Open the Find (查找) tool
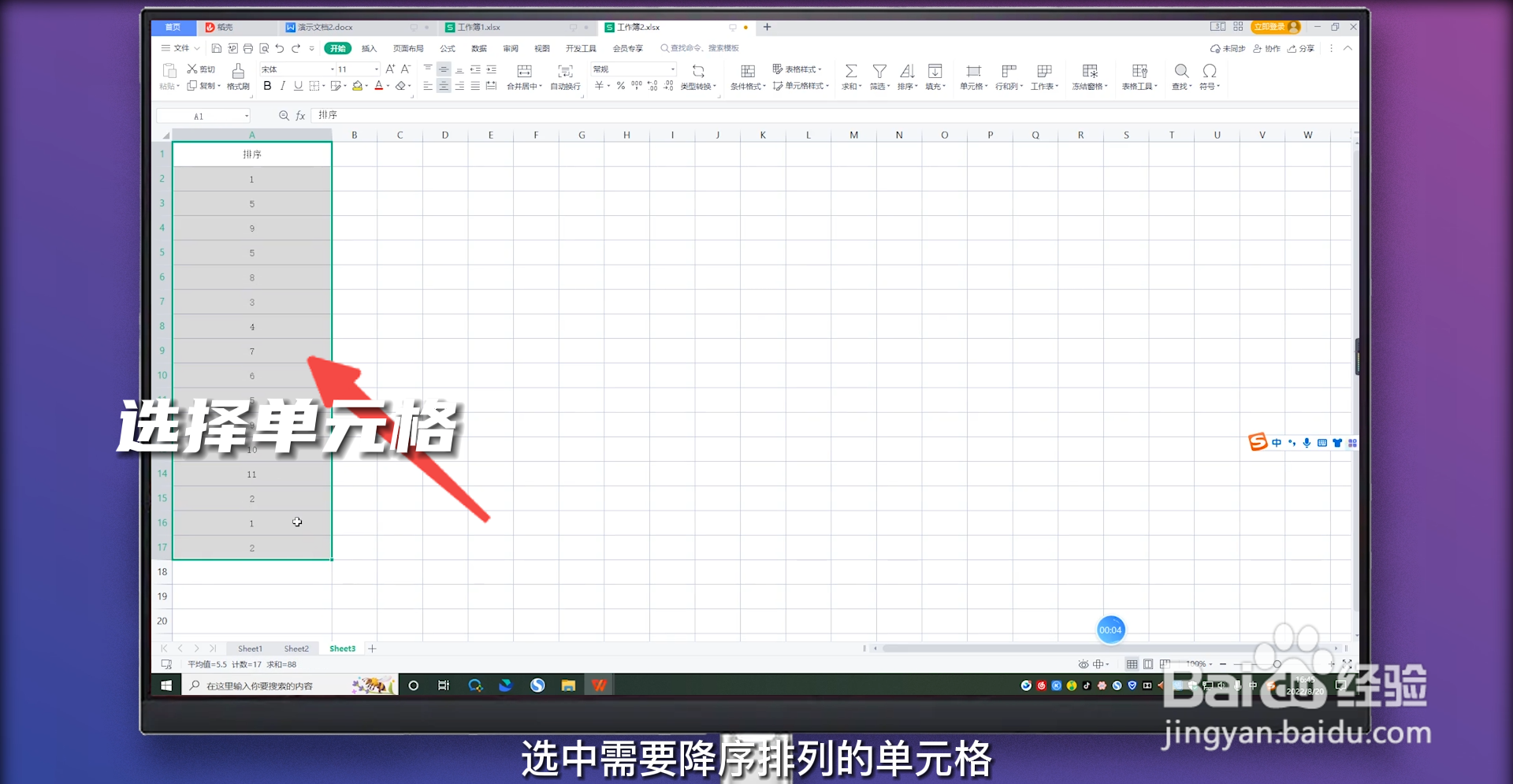The height and width of the screenshot is (784, 1513). tap(1180, 72)
